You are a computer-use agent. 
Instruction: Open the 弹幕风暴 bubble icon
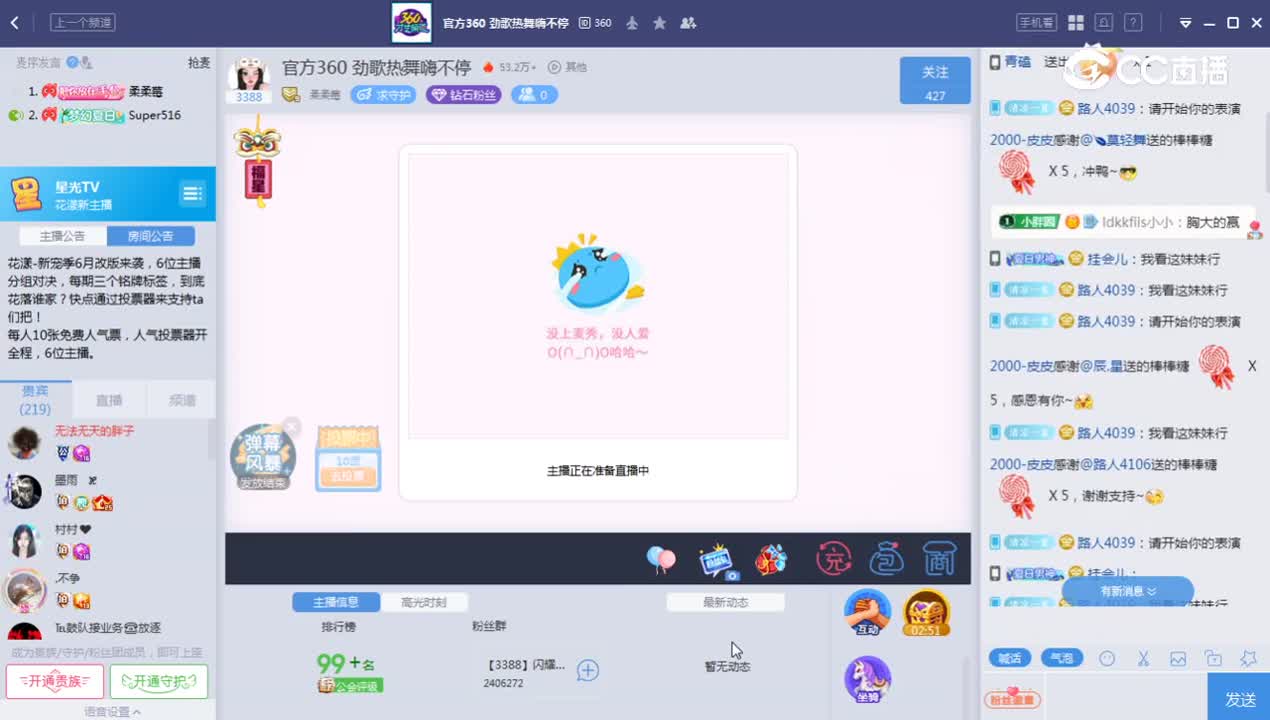pyautogui.click(x=262, y=457)
